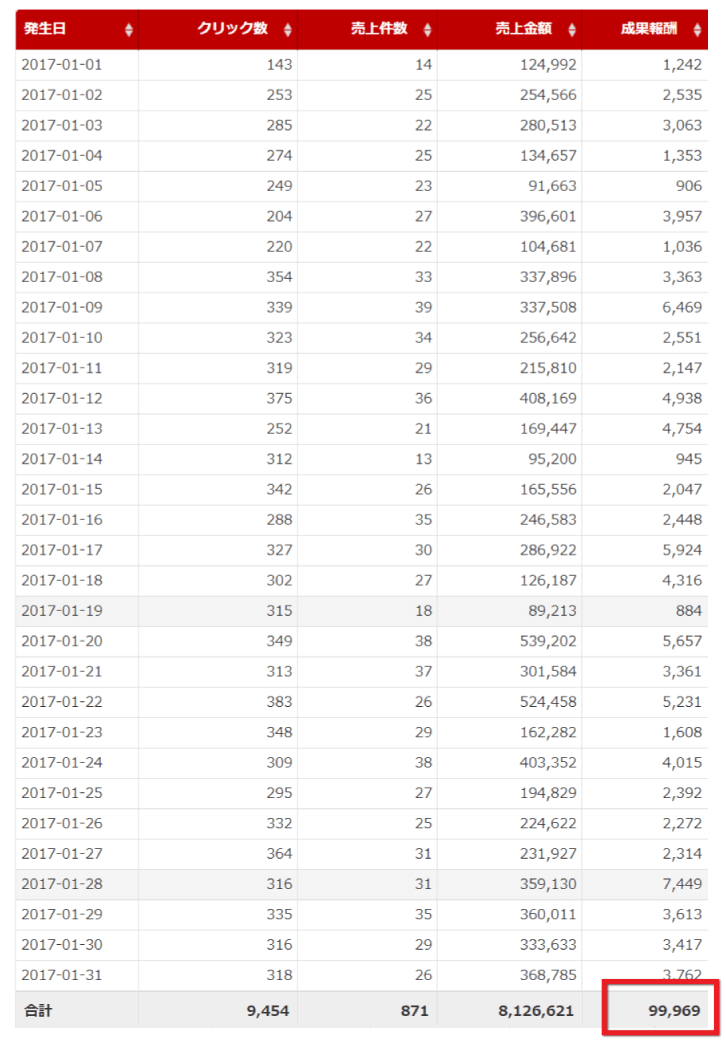Click sort arrows icon beside 売上金額 header
726x1045 pixels.
tap(572, 30)
